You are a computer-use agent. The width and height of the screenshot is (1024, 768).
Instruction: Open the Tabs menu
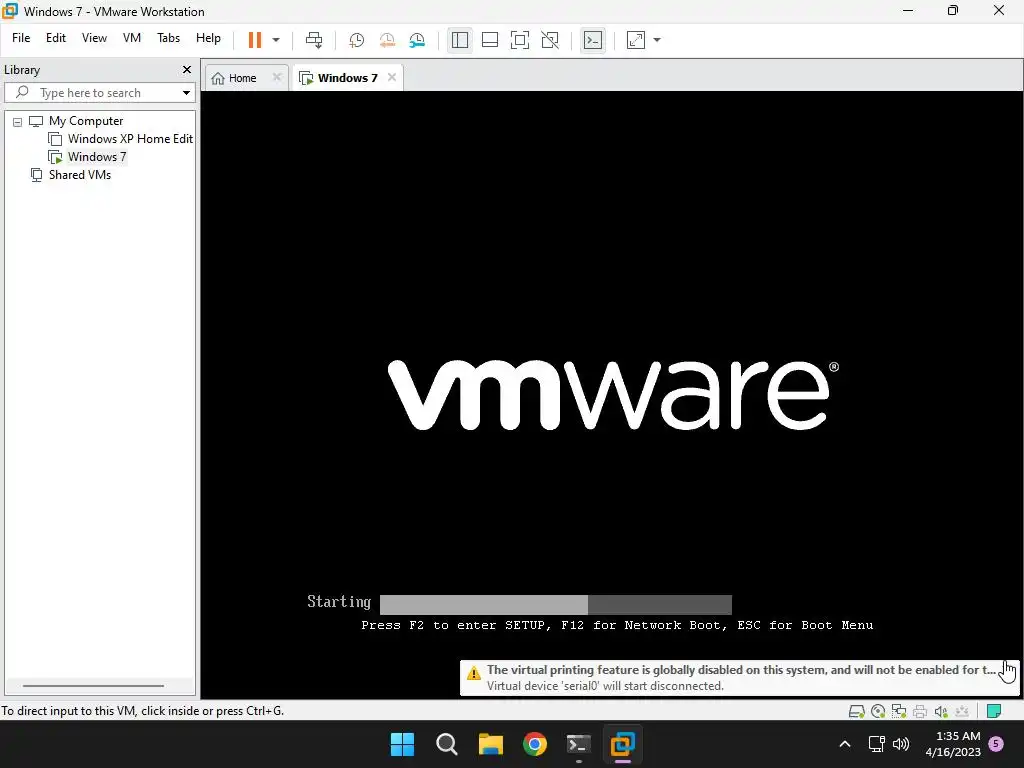168,38
